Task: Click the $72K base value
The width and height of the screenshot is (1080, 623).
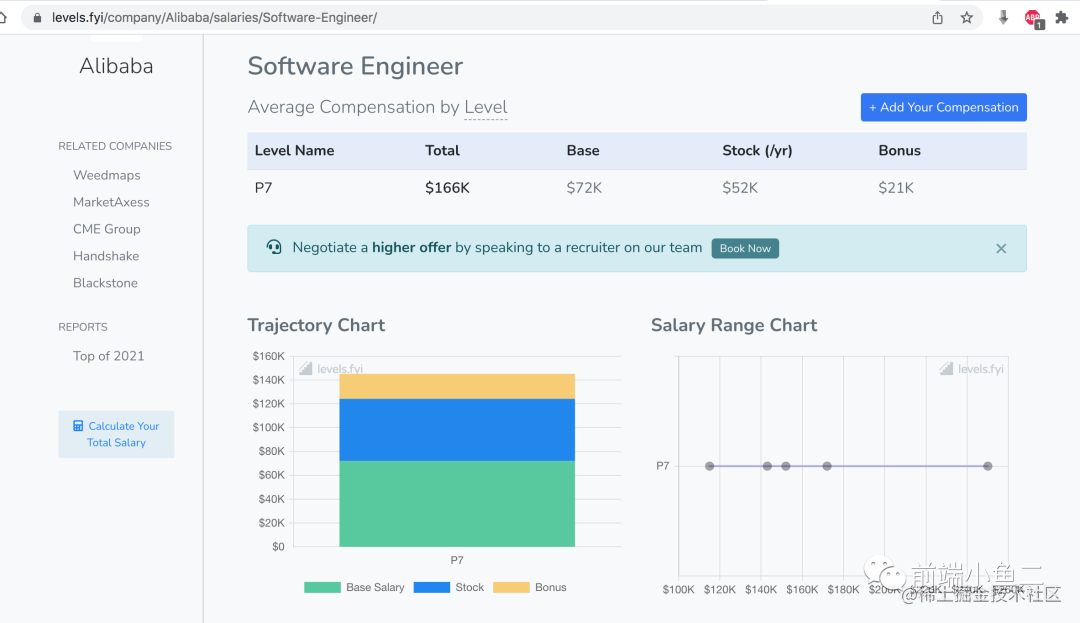Action: click(x=584, y=188)
